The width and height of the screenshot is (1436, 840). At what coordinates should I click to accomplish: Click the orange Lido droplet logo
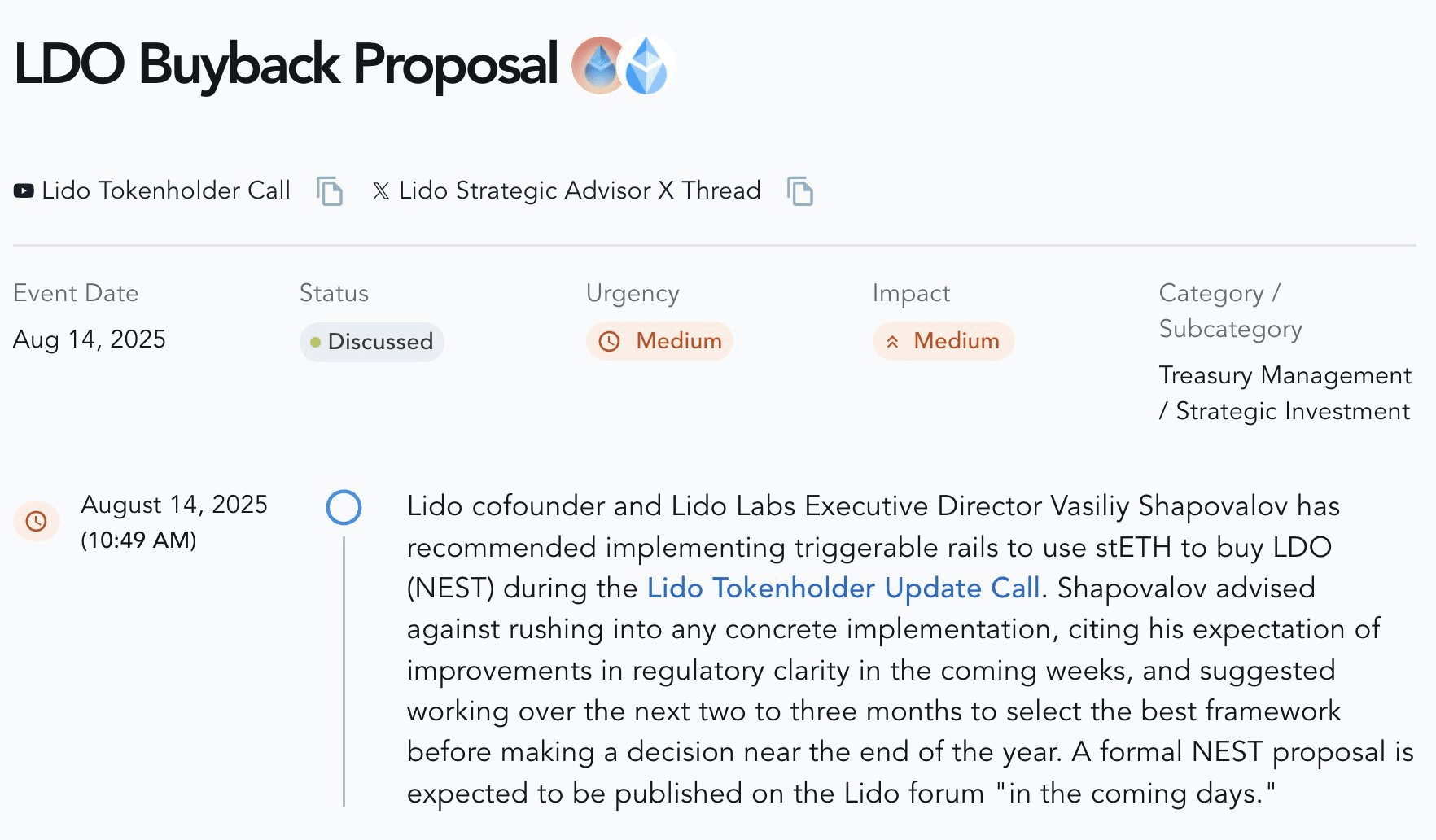tap(599, 65)
